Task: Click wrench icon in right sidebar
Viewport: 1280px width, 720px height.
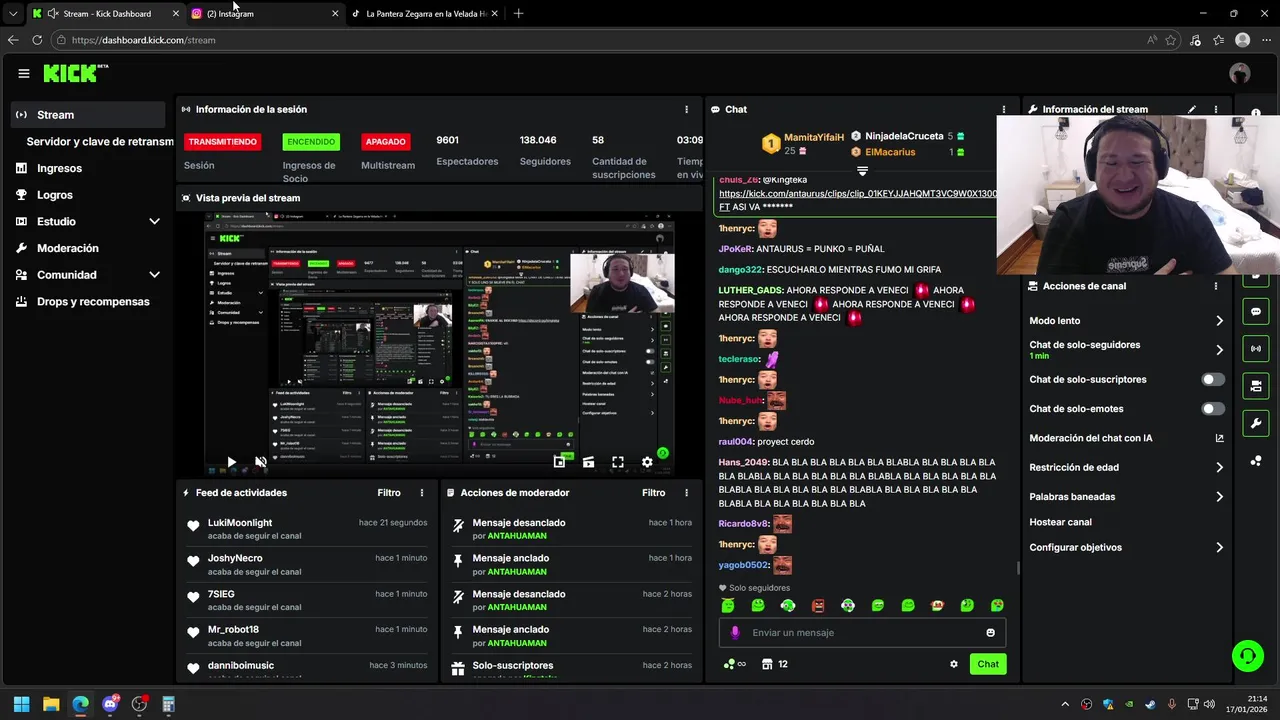Action: coord(1256,423)
